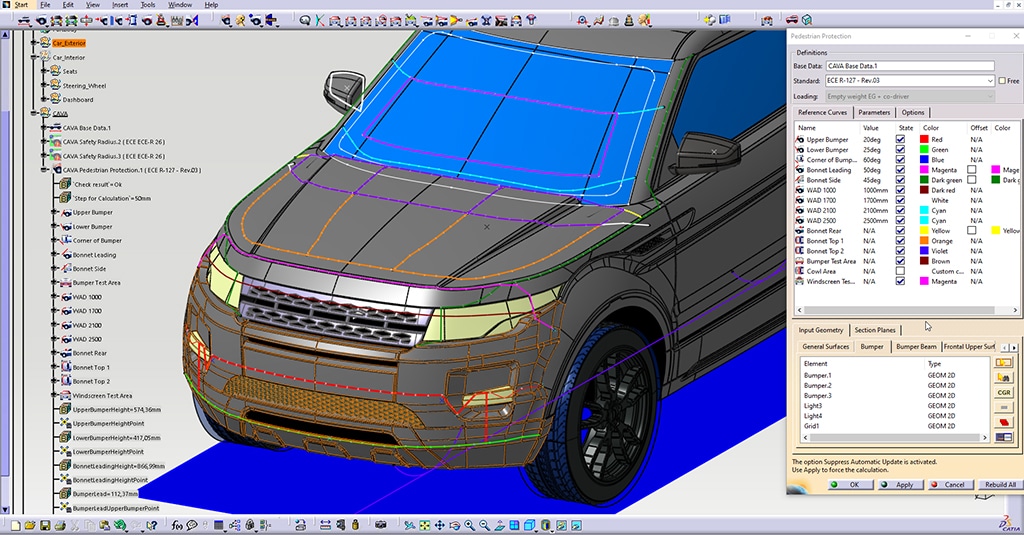Click the Base Data input field

click(910, 66)
